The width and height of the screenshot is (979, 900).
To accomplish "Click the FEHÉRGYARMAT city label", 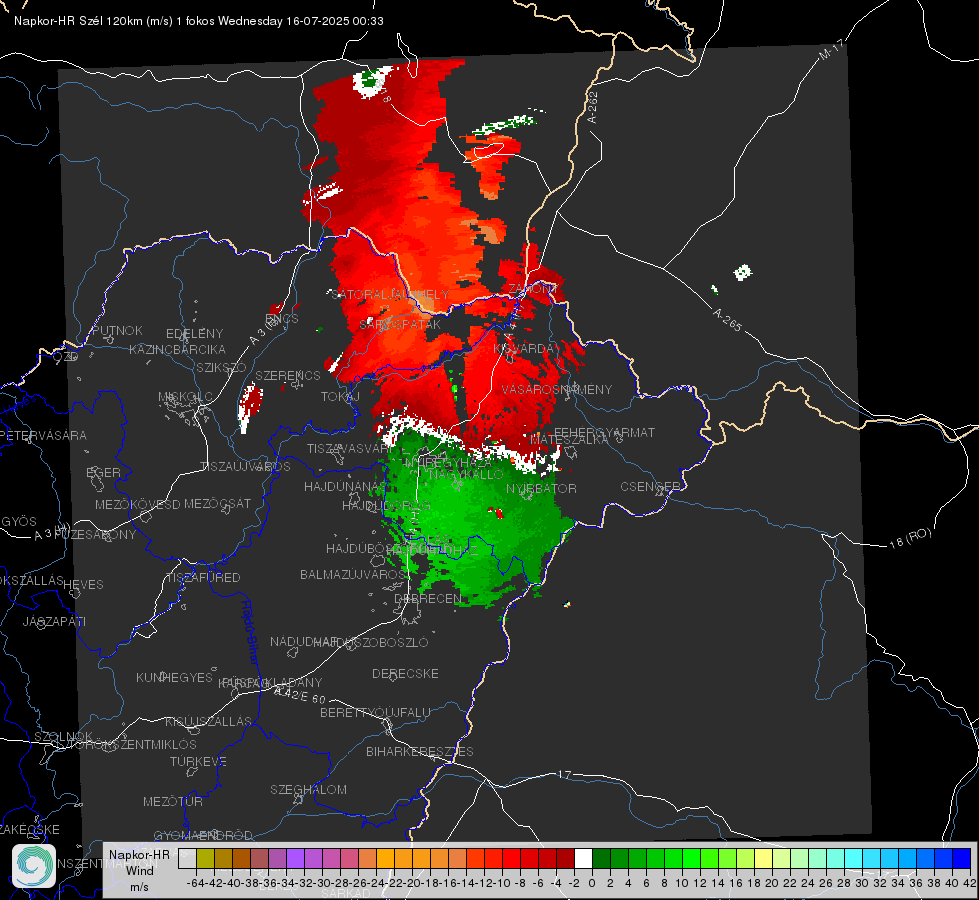I will tap(604, 433).
